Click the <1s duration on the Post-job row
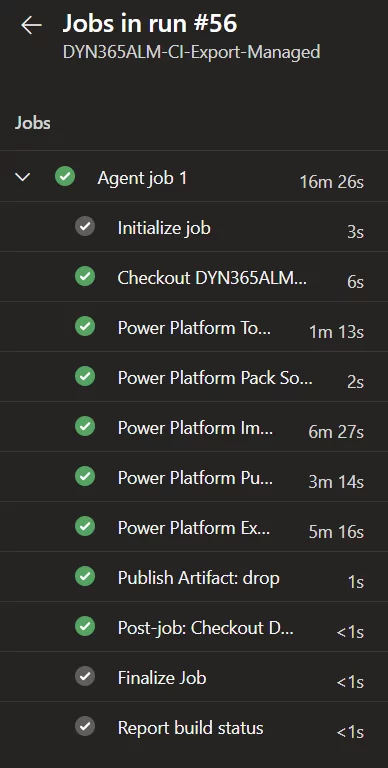Viewport: 388px width, 768px height. click(x=350, y=632)
